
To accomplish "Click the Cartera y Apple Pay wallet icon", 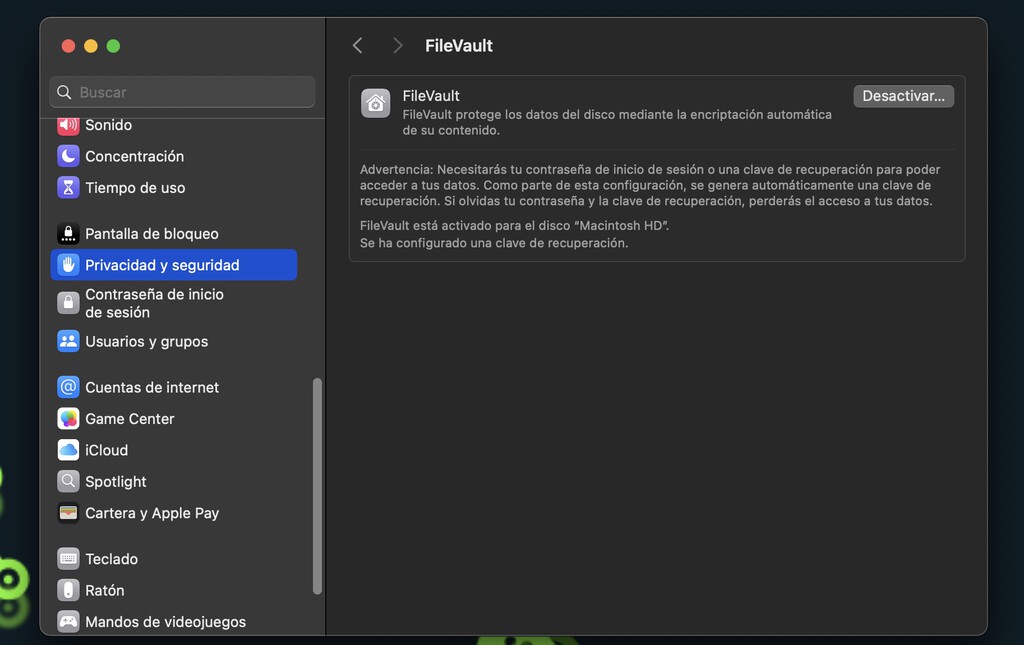I will [x=68, y=513].
